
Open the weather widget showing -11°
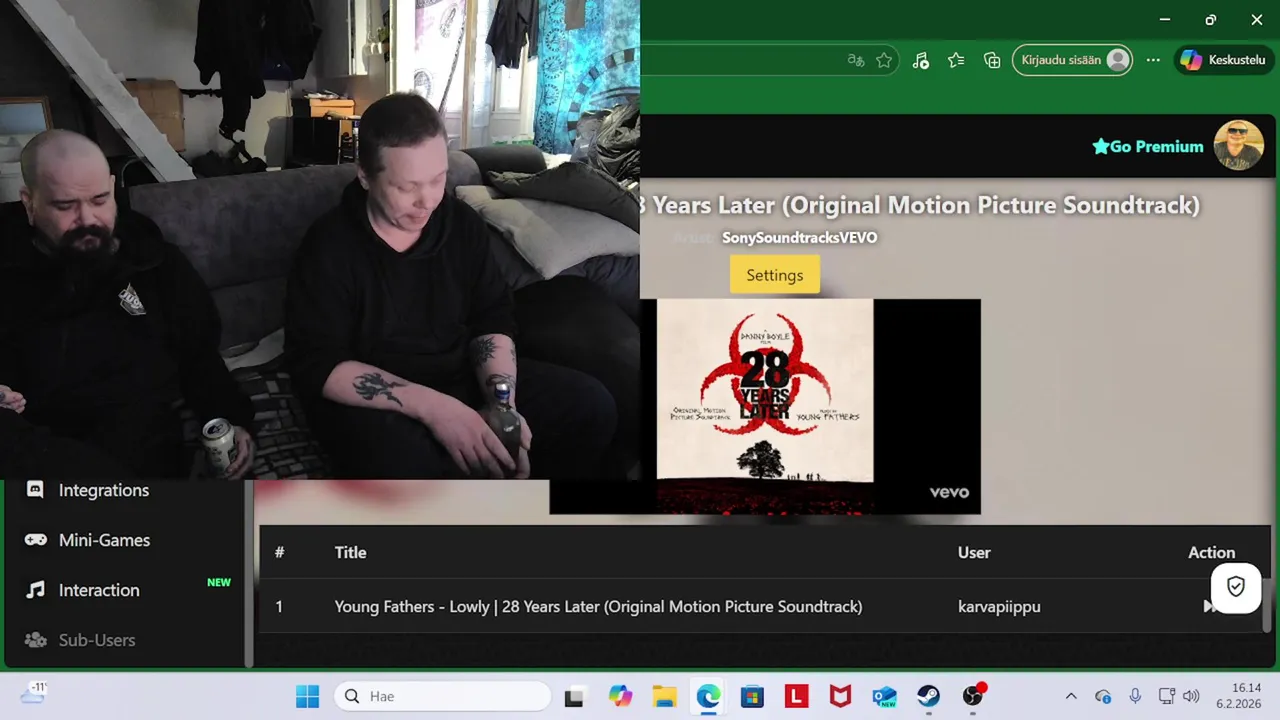32,692
